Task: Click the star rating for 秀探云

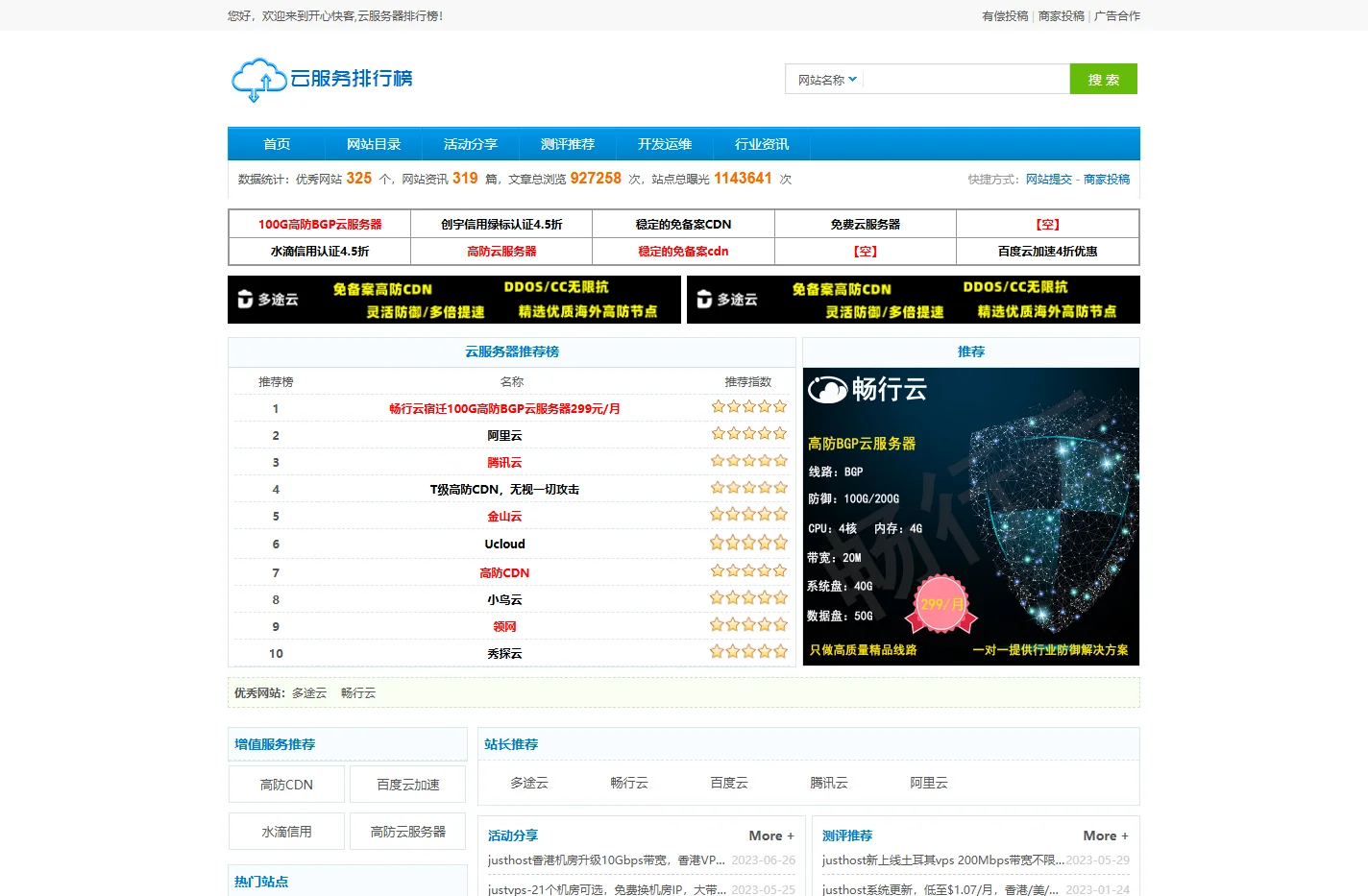Action: point(748,651)
